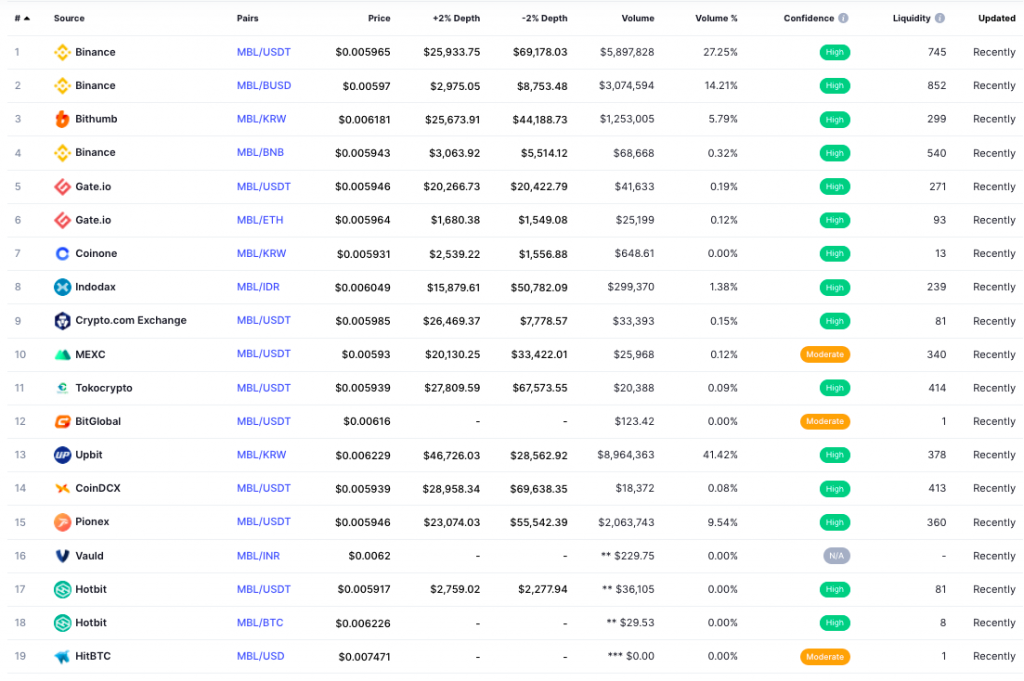Viewport: 1024px width, 681px height.
Task: Click the Moderate badge in HitBTC row
Action: pos(825,656)
